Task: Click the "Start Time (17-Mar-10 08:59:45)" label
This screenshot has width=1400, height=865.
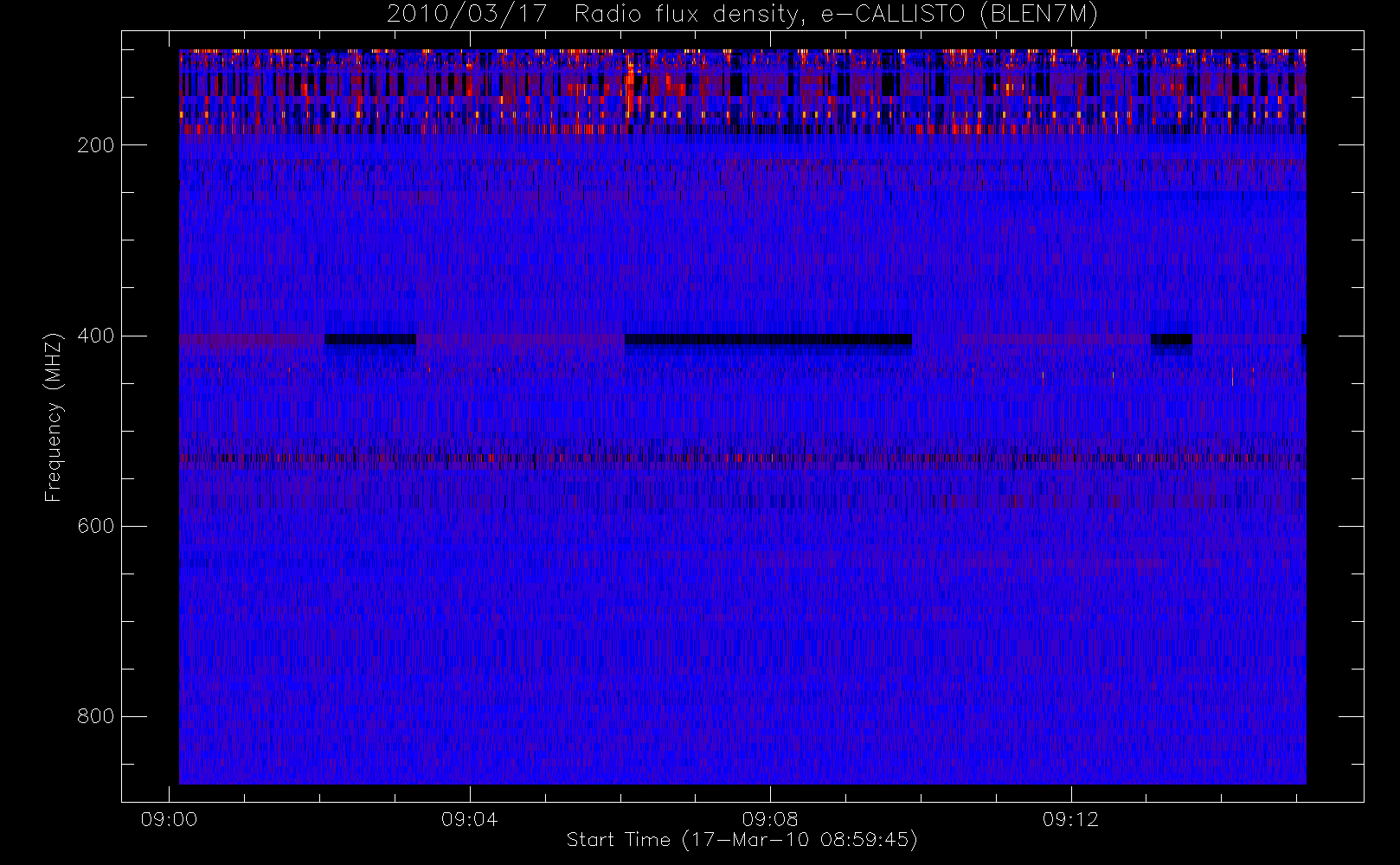Action: click(742, 840)
